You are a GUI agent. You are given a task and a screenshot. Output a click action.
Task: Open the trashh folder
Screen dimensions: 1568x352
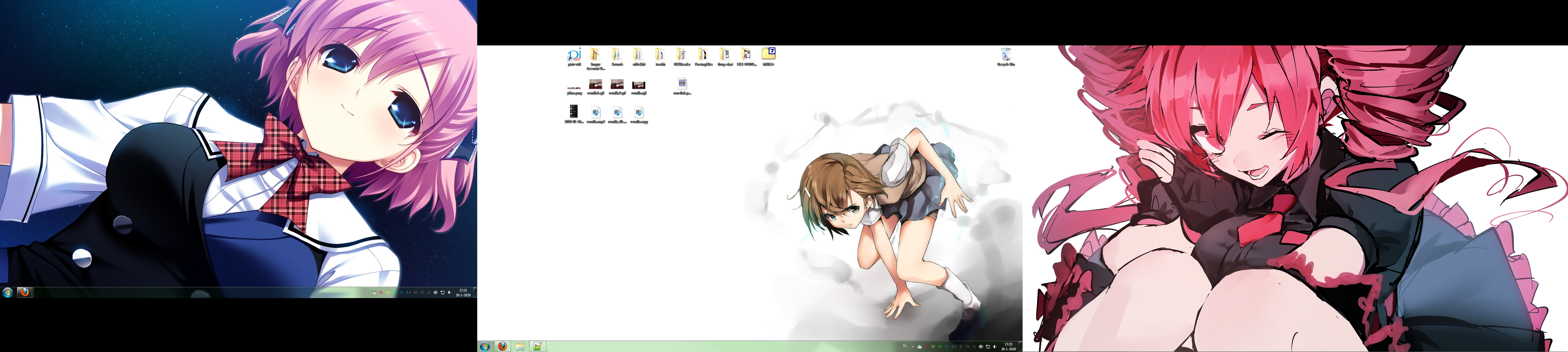click(660, 56)
